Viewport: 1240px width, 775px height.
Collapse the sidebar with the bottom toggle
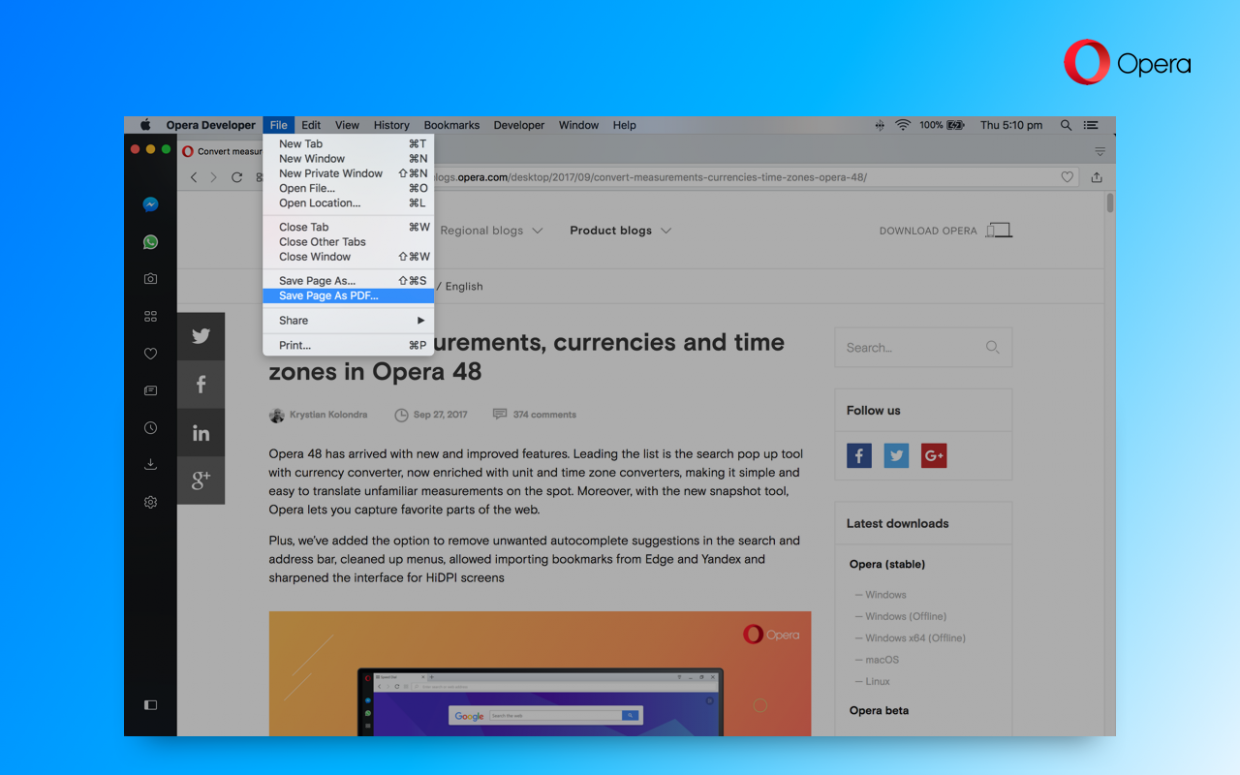tap(150, 705)
